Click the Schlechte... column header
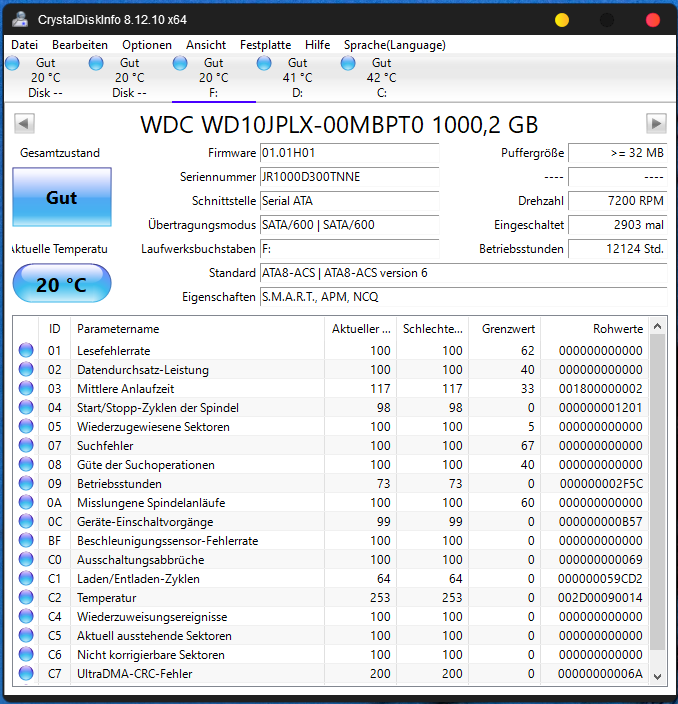 432,329
